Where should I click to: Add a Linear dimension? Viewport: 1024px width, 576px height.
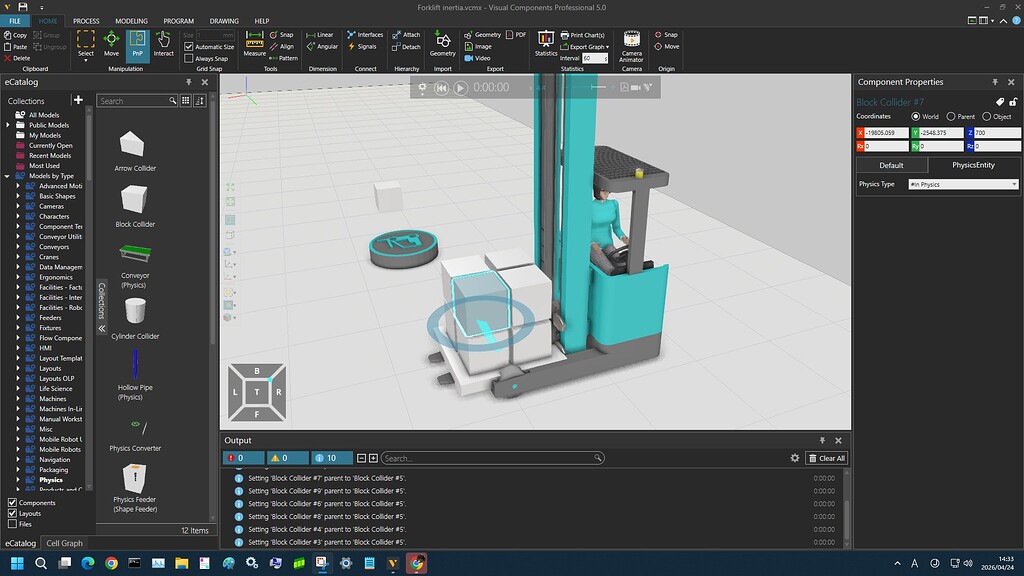[x=320, y=35]
